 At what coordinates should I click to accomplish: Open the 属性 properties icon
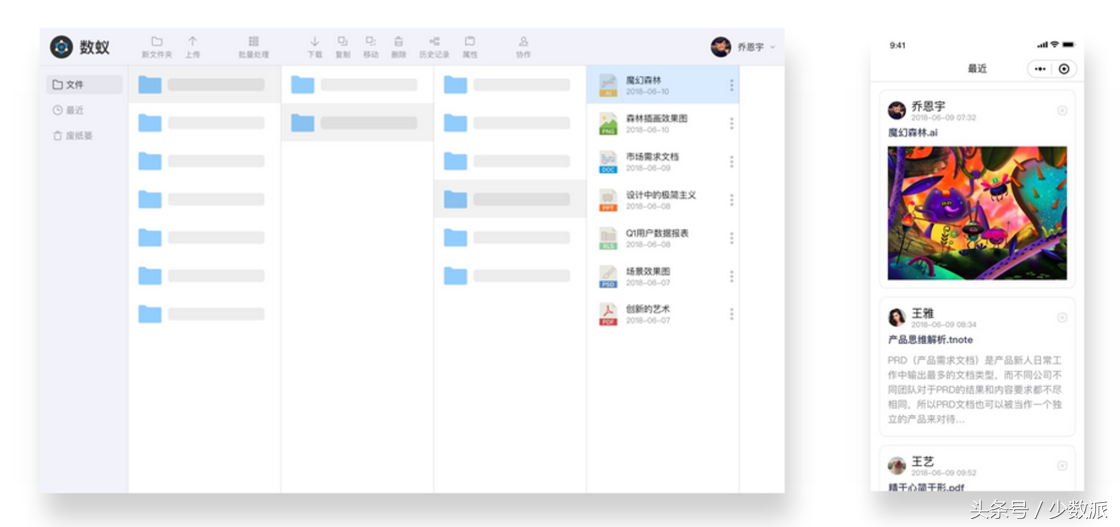coord(469,41)
